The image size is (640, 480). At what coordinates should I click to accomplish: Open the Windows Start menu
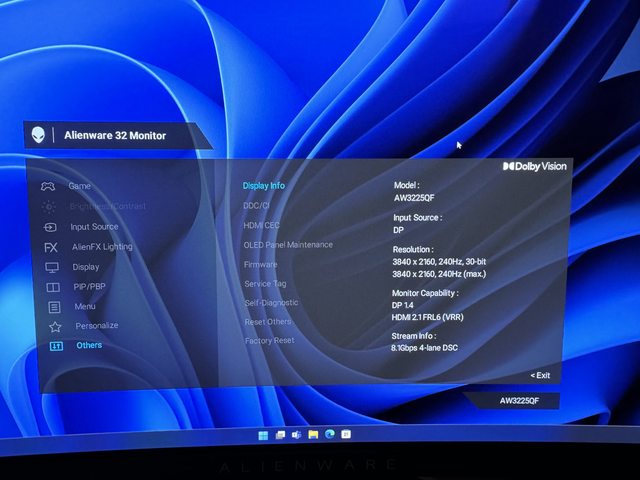[263, 436]
